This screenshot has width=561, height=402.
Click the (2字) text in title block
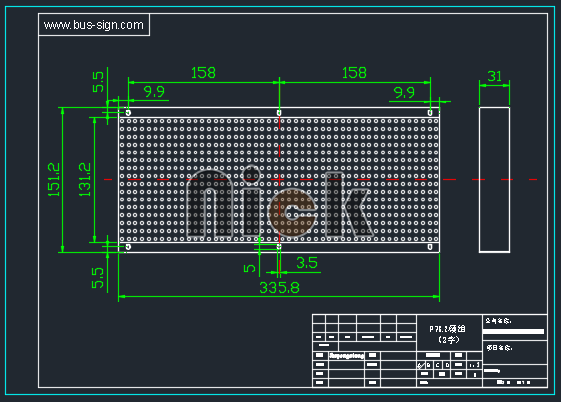[x=449, y=340]
